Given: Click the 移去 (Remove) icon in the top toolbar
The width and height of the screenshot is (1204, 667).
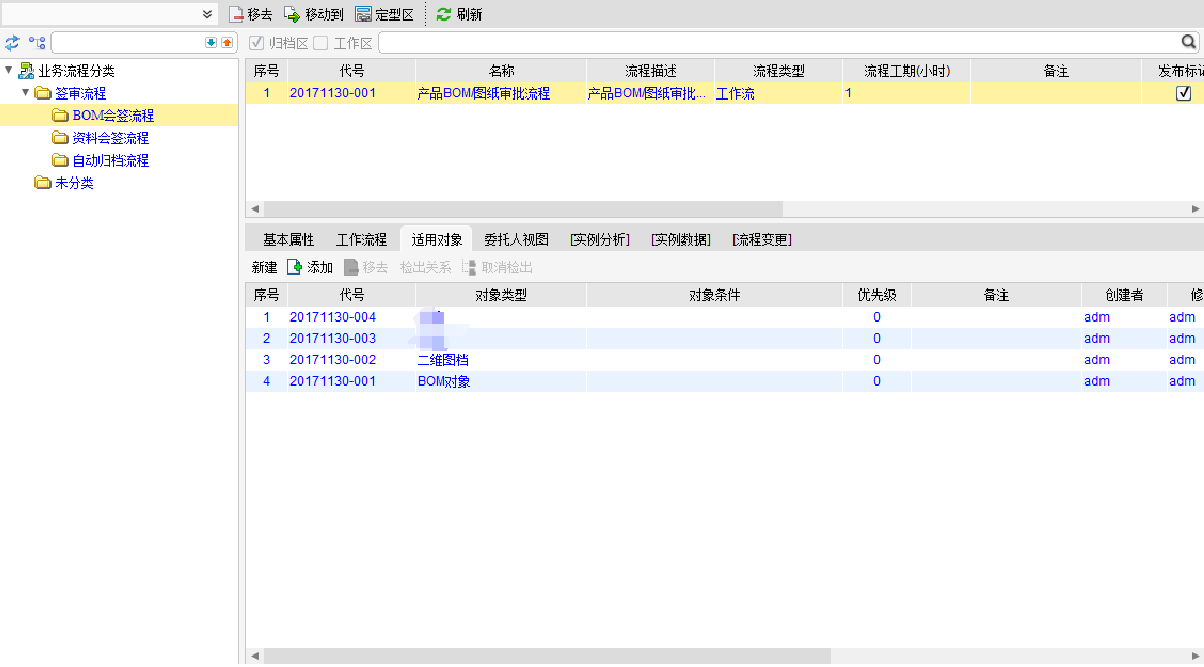Looking at the screenshot, I should pyautogui.click(x=237, y=15).
